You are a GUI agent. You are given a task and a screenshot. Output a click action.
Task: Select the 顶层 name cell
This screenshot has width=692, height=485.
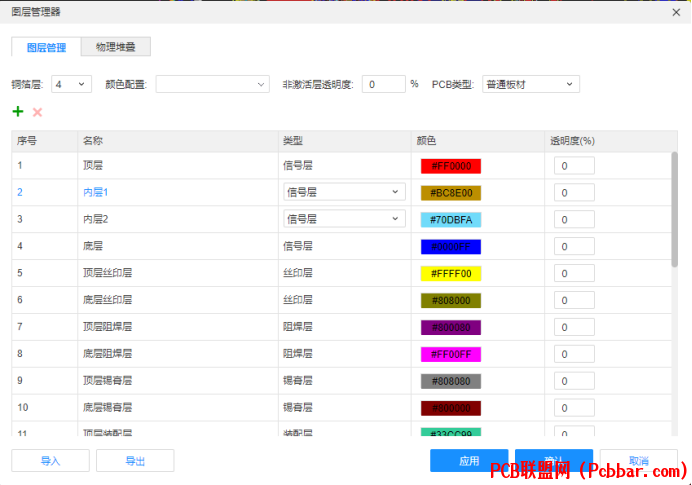coord(178,165)
